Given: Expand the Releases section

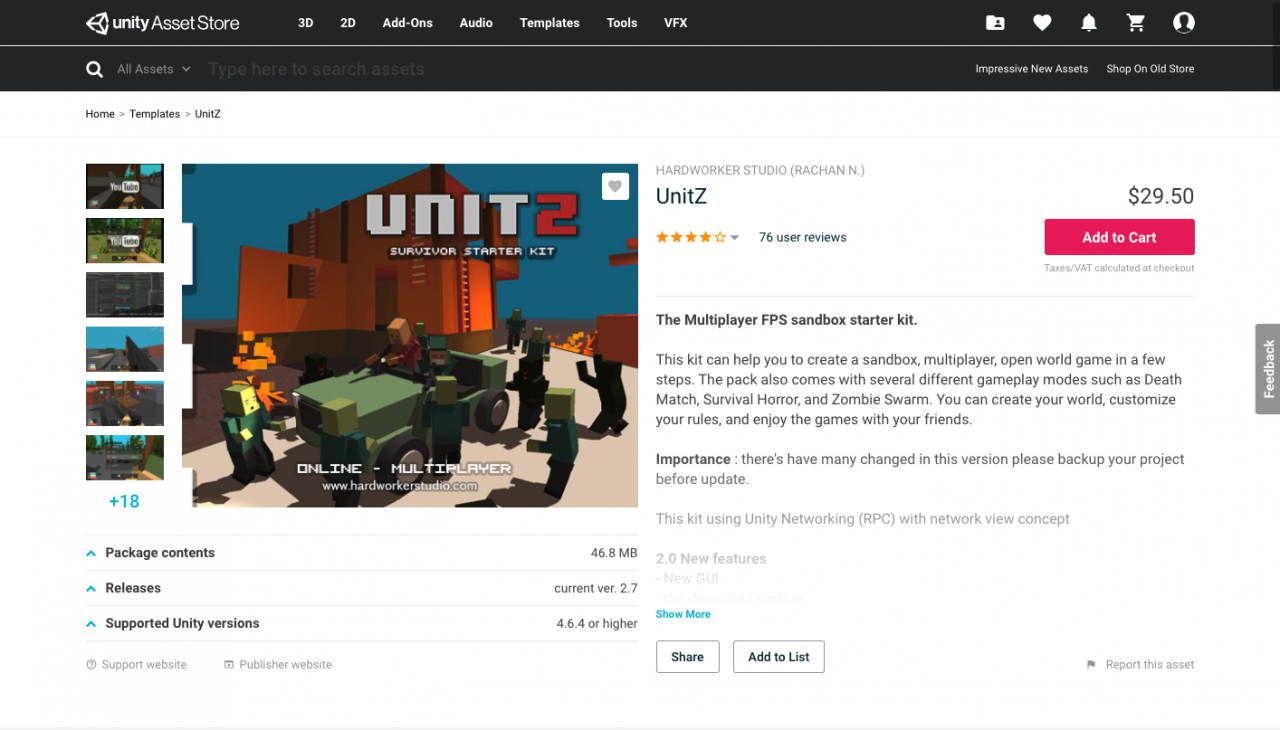Looking at the screenshot, I should pyautogui.click(x=362, y=588).
